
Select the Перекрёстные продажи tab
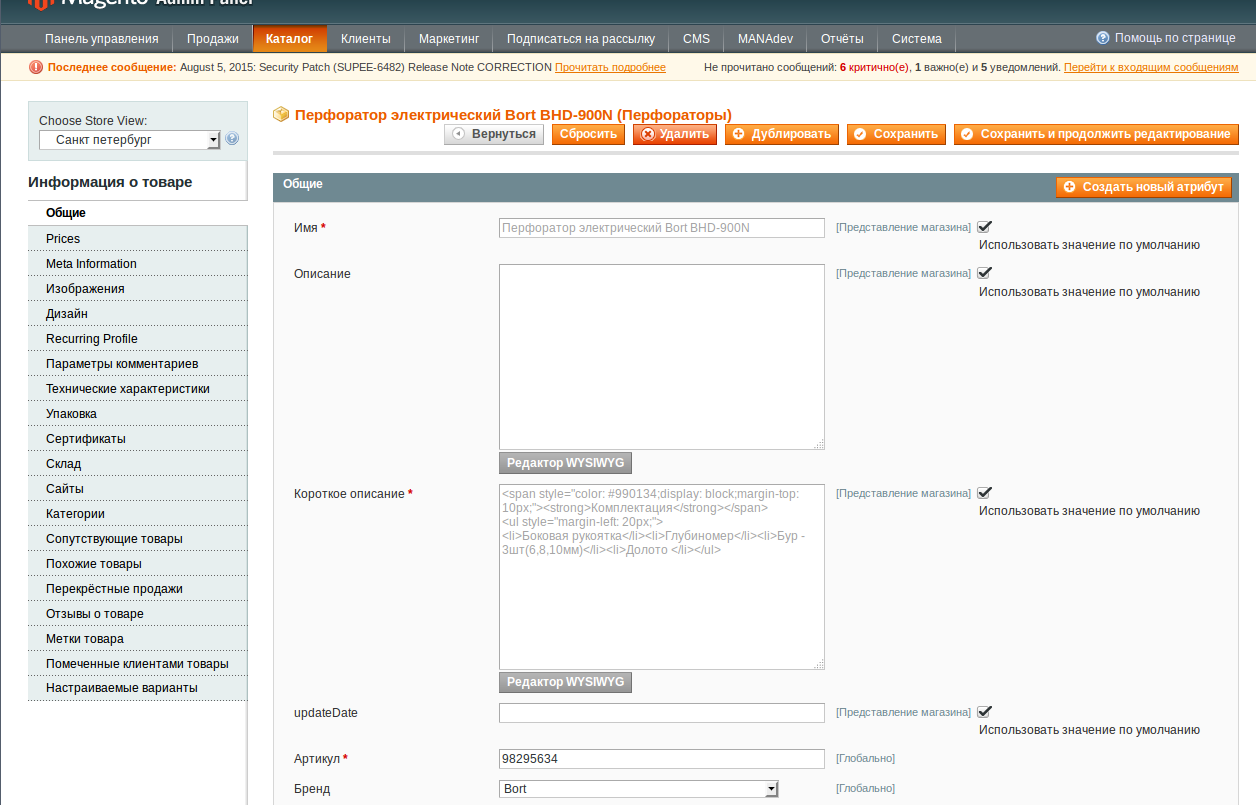coord(137,588)
